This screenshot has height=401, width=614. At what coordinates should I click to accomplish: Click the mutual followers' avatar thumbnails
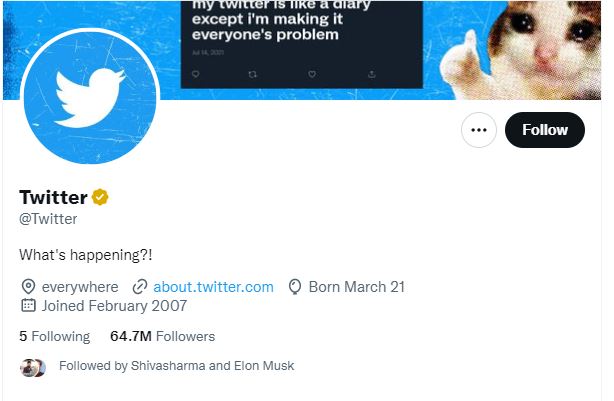tap(33, 367)
